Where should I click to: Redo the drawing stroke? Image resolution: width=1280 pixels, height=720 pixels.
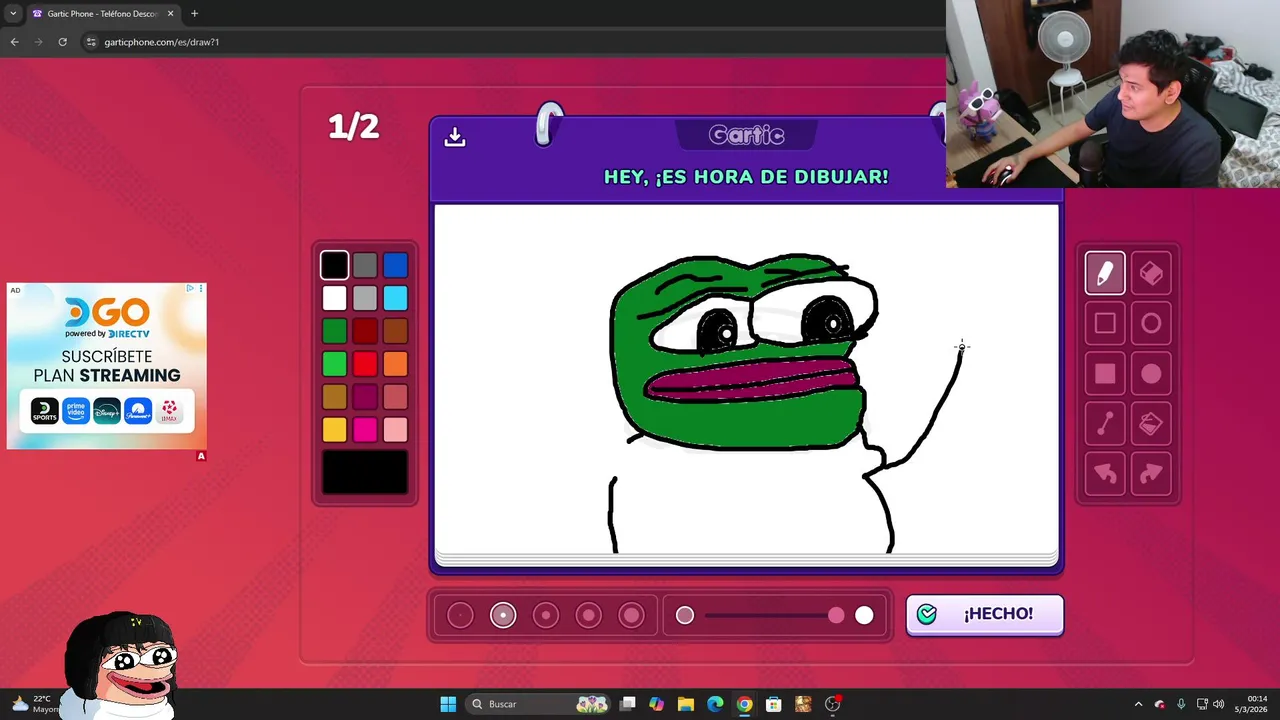click(x=1151, y=474)
